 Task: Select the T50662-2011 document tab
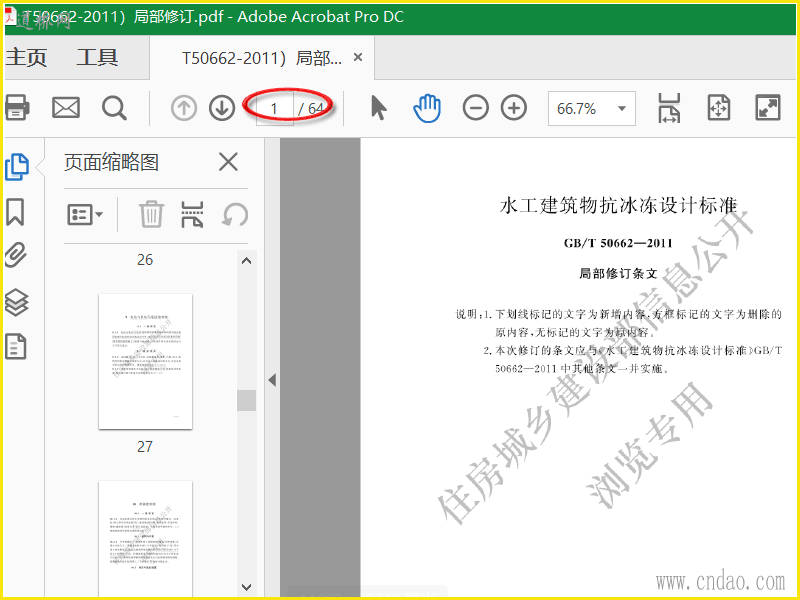click(x=262, y=58)
